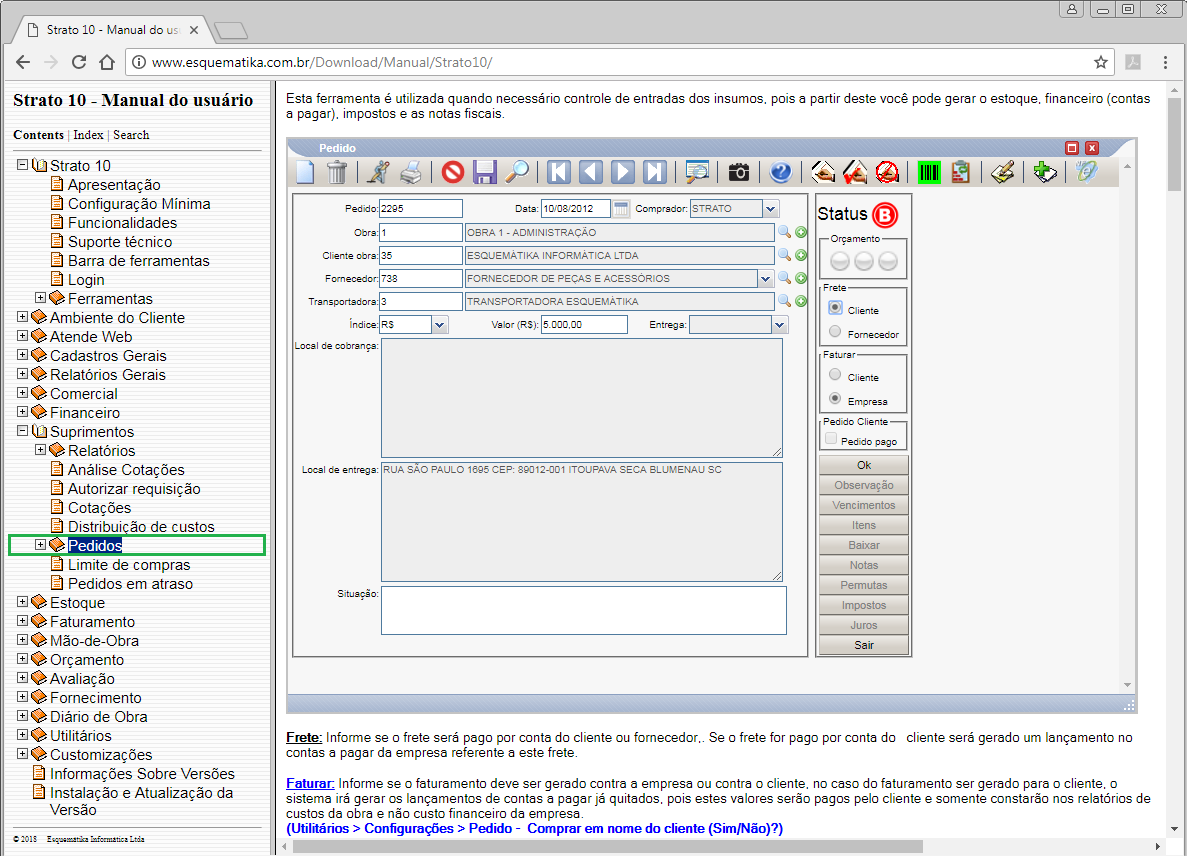Open the calendar picker beside Data field

(621, 208)
